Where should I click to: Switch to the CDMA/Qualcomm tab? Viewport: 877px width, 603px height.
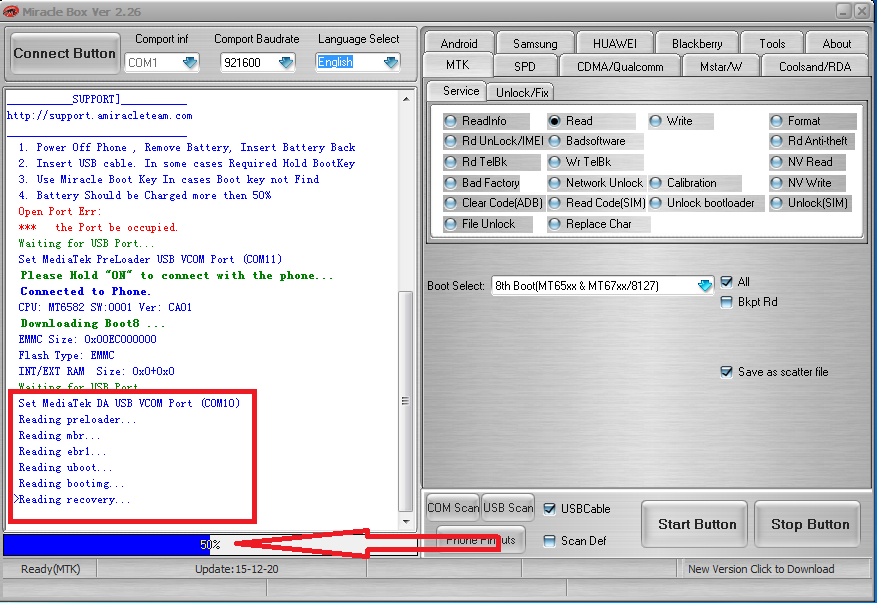[x=620, y=67]
